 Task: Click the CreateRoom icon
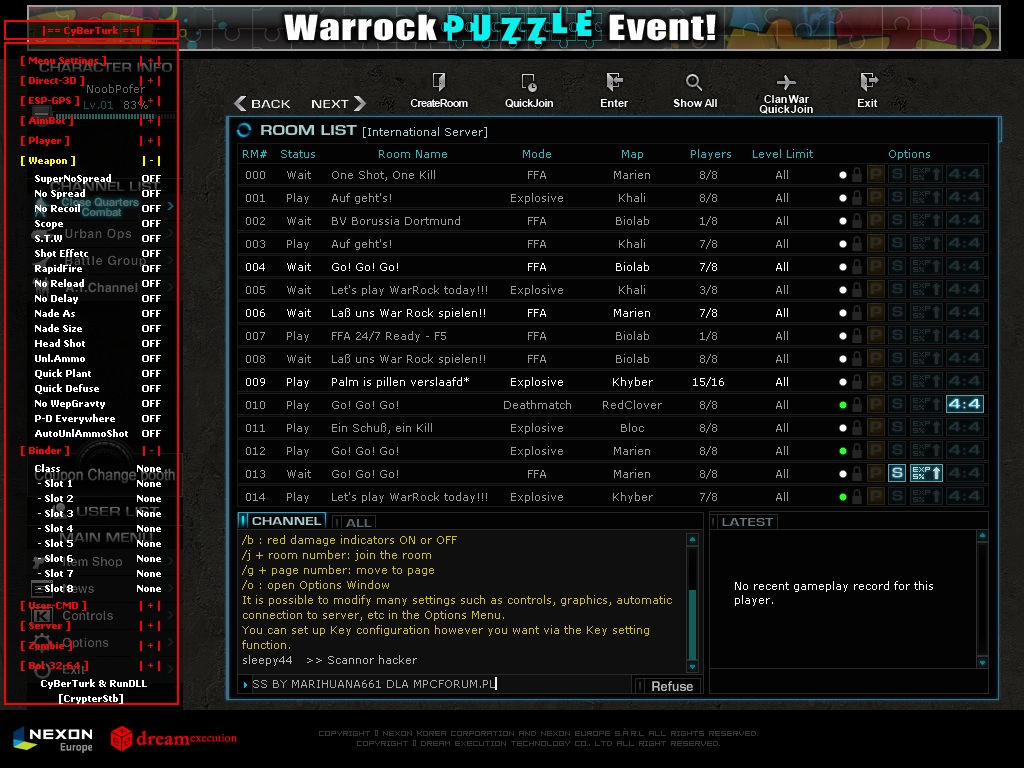[439, 82]
